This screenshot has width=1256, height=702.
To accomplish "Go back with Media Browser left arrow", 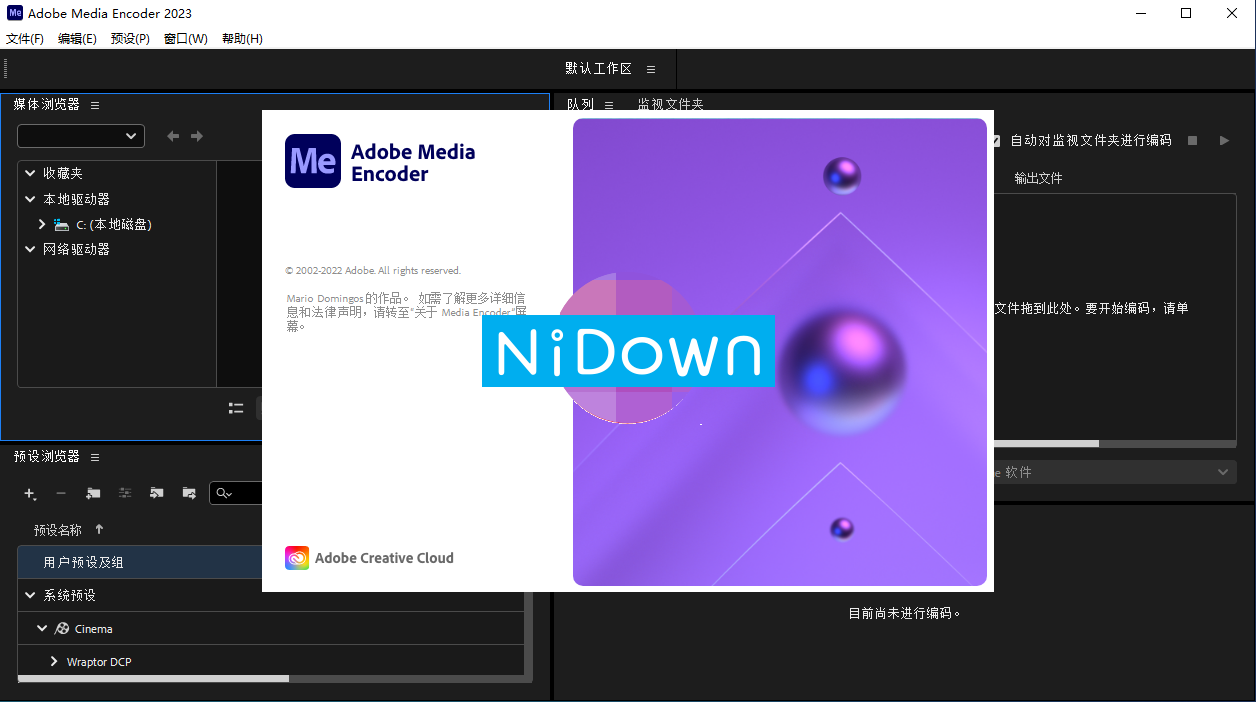I will 173,136.
